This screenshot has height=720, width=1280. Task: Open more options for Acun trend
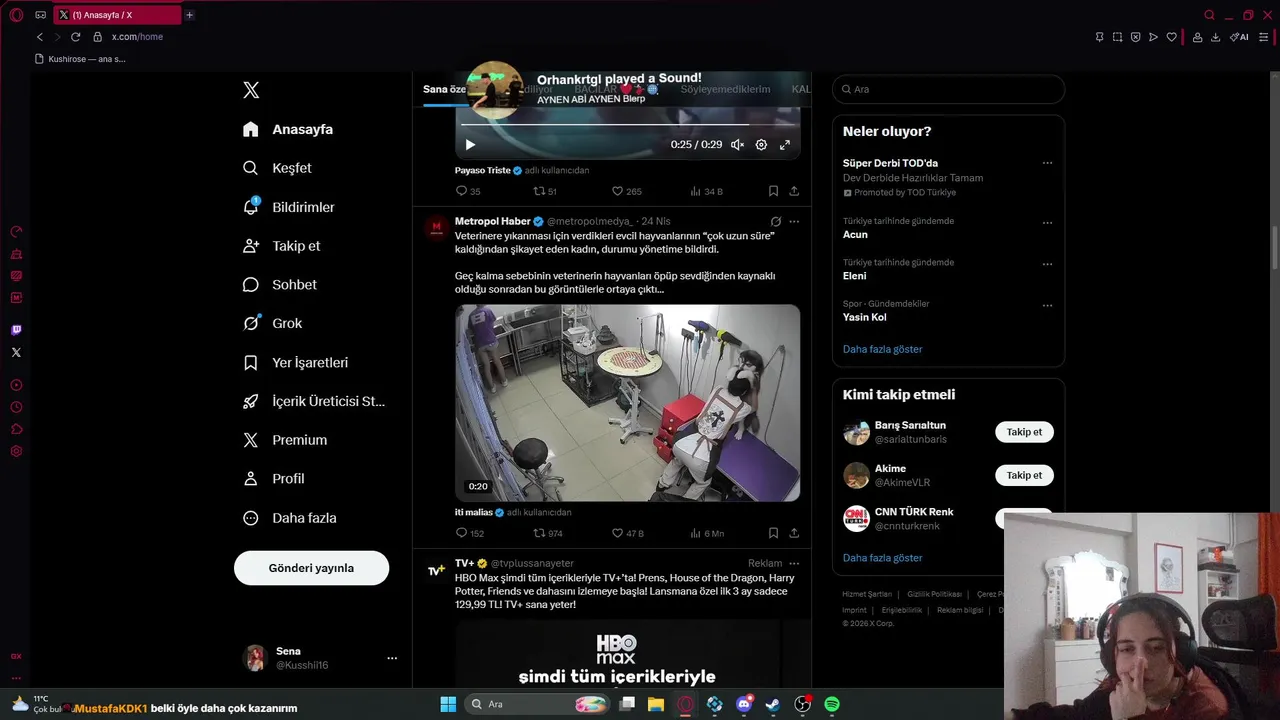click(x=1047, y=223)
